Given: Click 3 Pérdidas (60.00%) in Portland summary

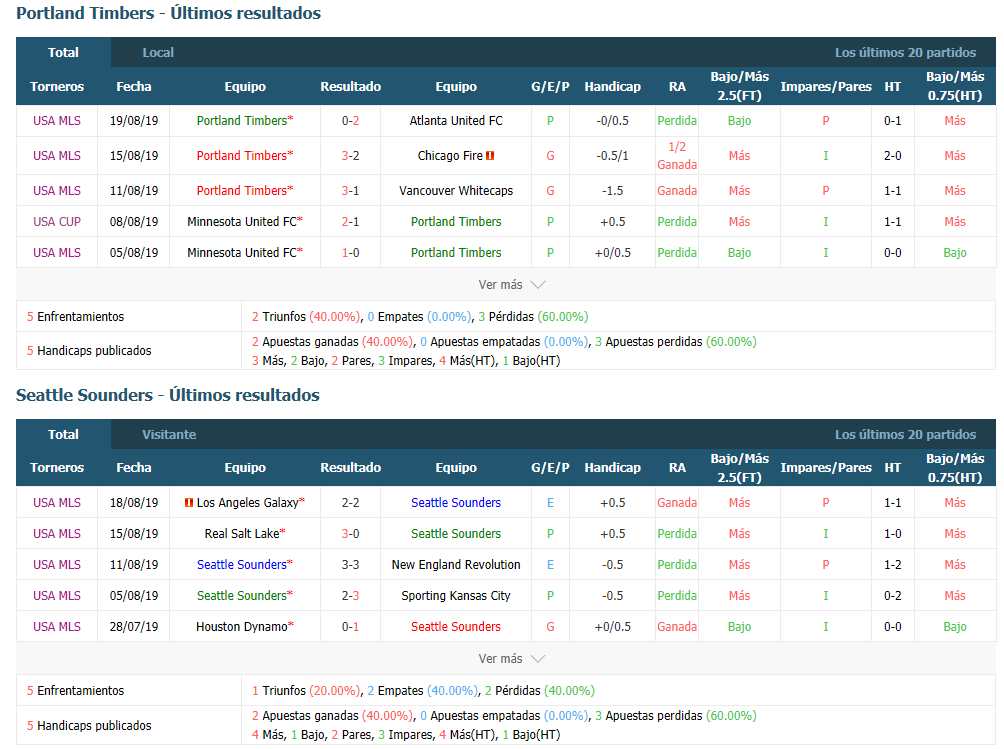Looking at the screenshot, I should click(533, 317).
